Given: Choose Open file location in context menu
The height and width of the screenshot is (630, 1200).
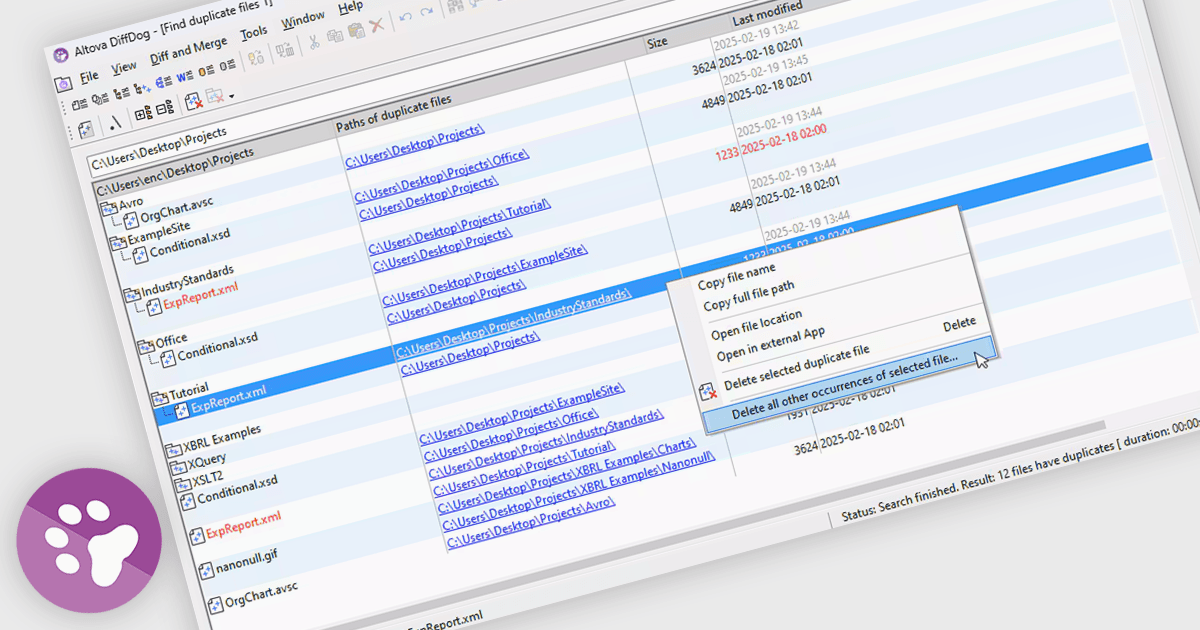Looking at the screenshot, I should [756, 323].
